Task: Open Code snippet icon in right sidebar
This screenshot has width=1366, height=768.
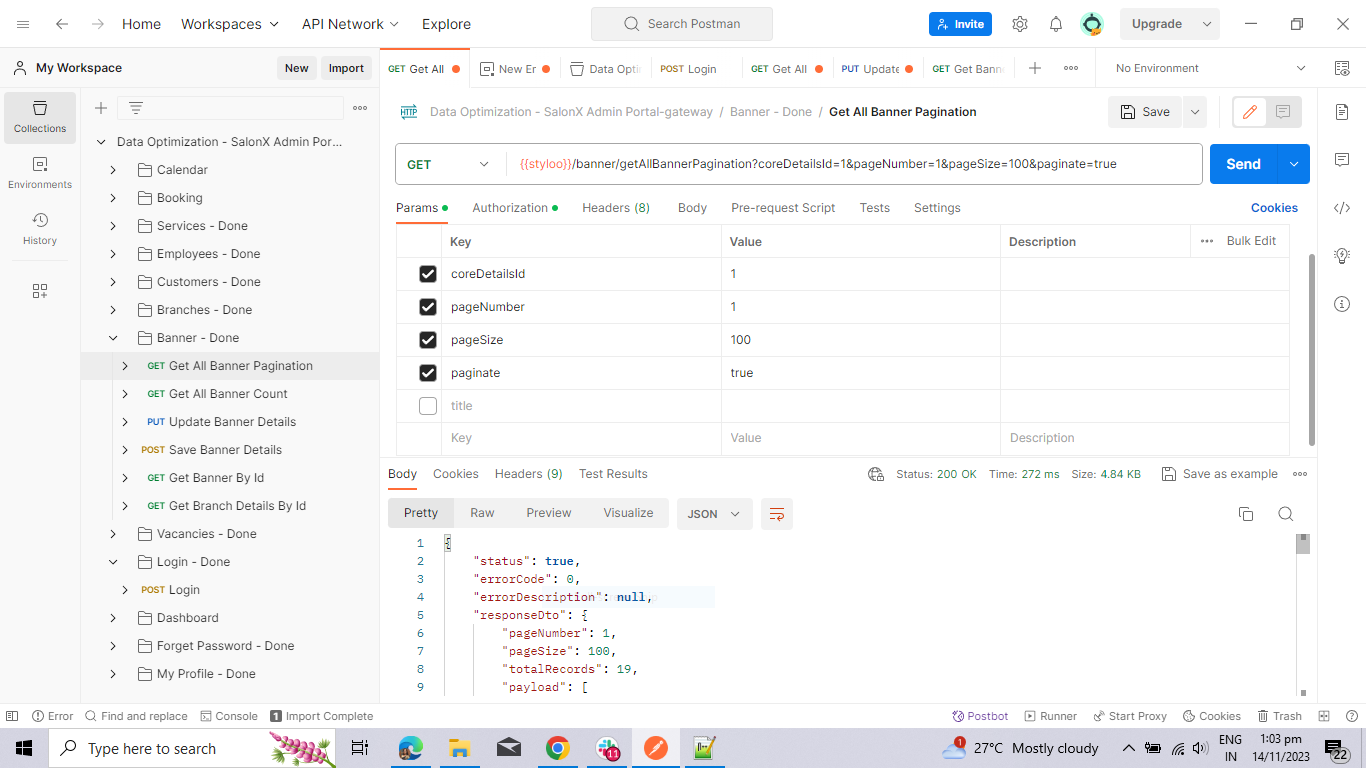Action: coord(1342,208)
